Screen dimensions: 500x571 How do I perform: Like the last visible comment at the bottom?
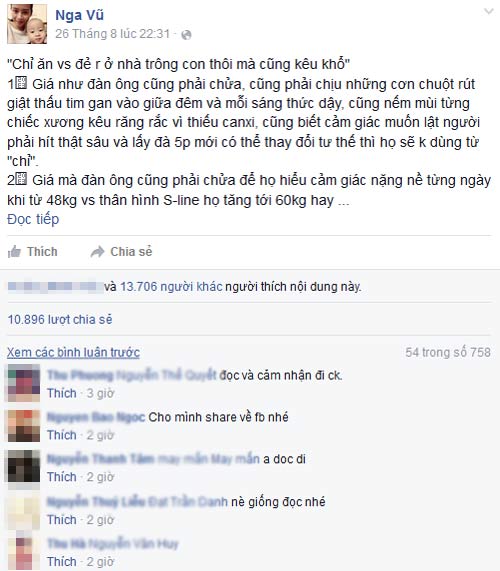(x=62, y=562)
